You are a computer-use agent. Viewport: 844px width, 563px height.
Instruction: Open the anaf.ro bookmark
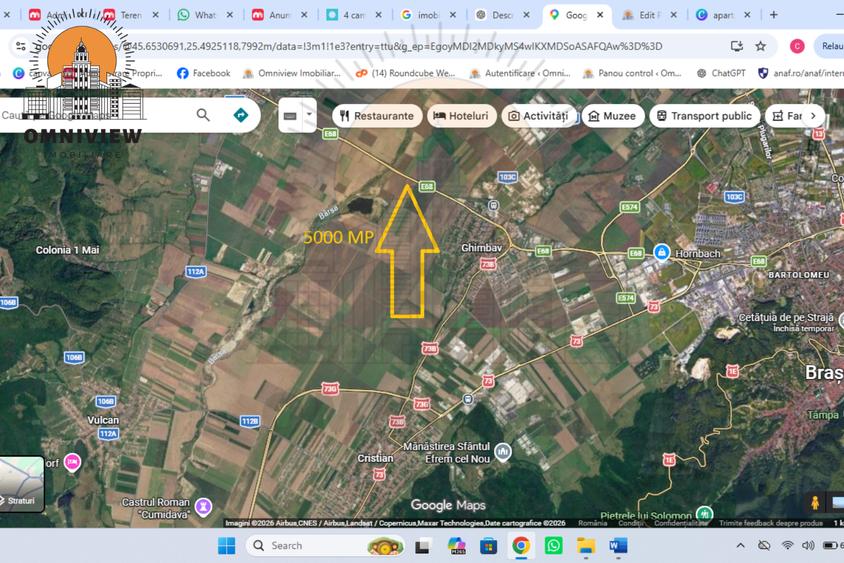click(x=801, y=73)
